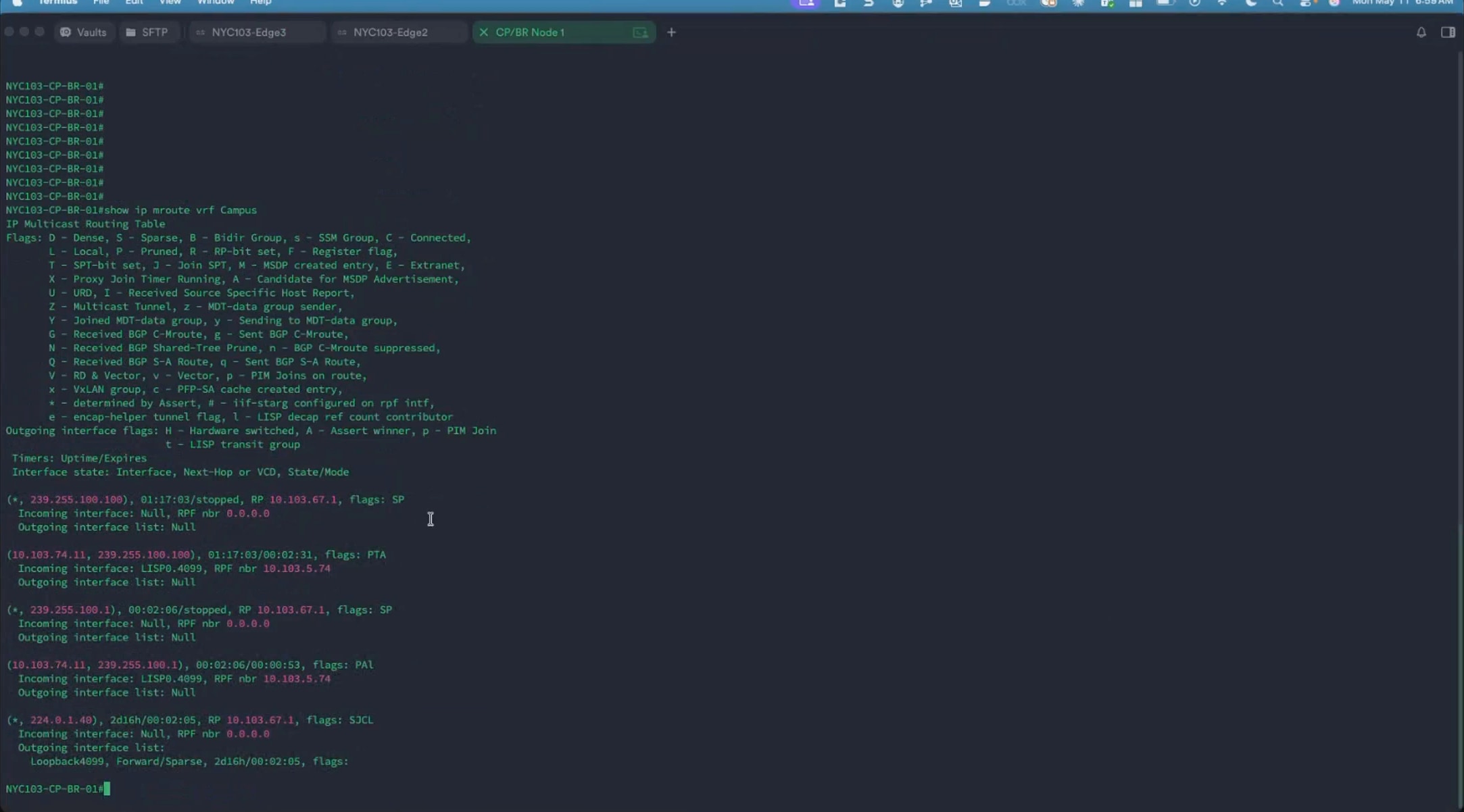Open the Vaults tab
The image size is (1464, 812).
(x=84, y=32)
